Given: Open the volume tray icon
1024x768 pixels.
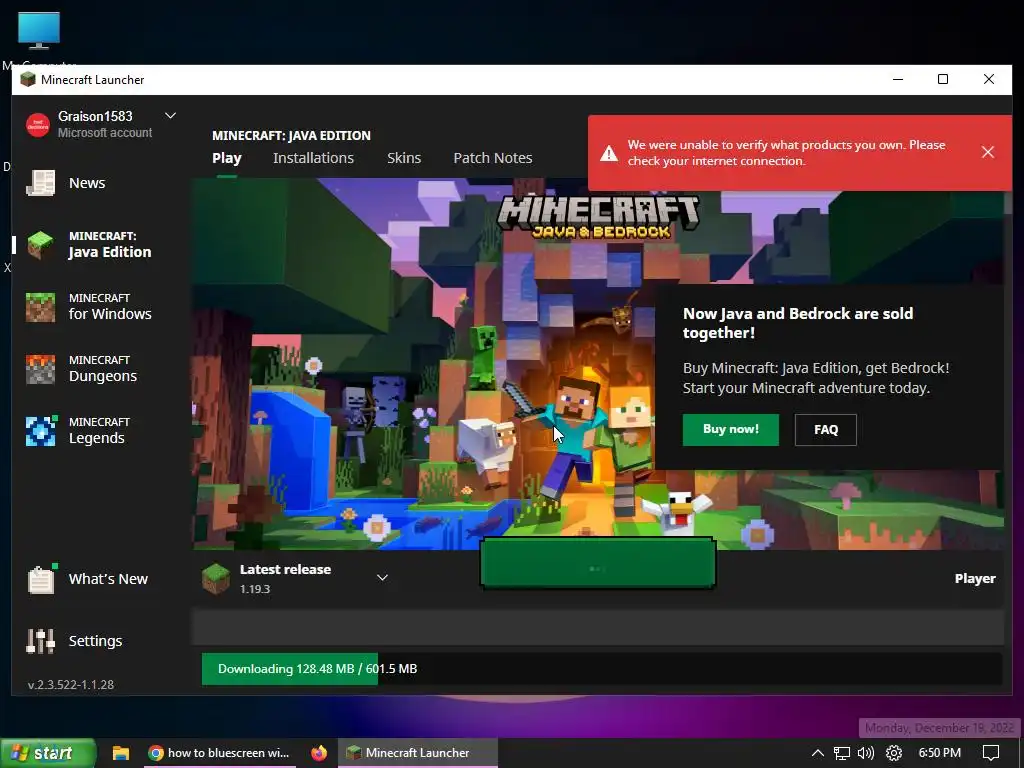Looking at the screenshot, I should [866, 753].
